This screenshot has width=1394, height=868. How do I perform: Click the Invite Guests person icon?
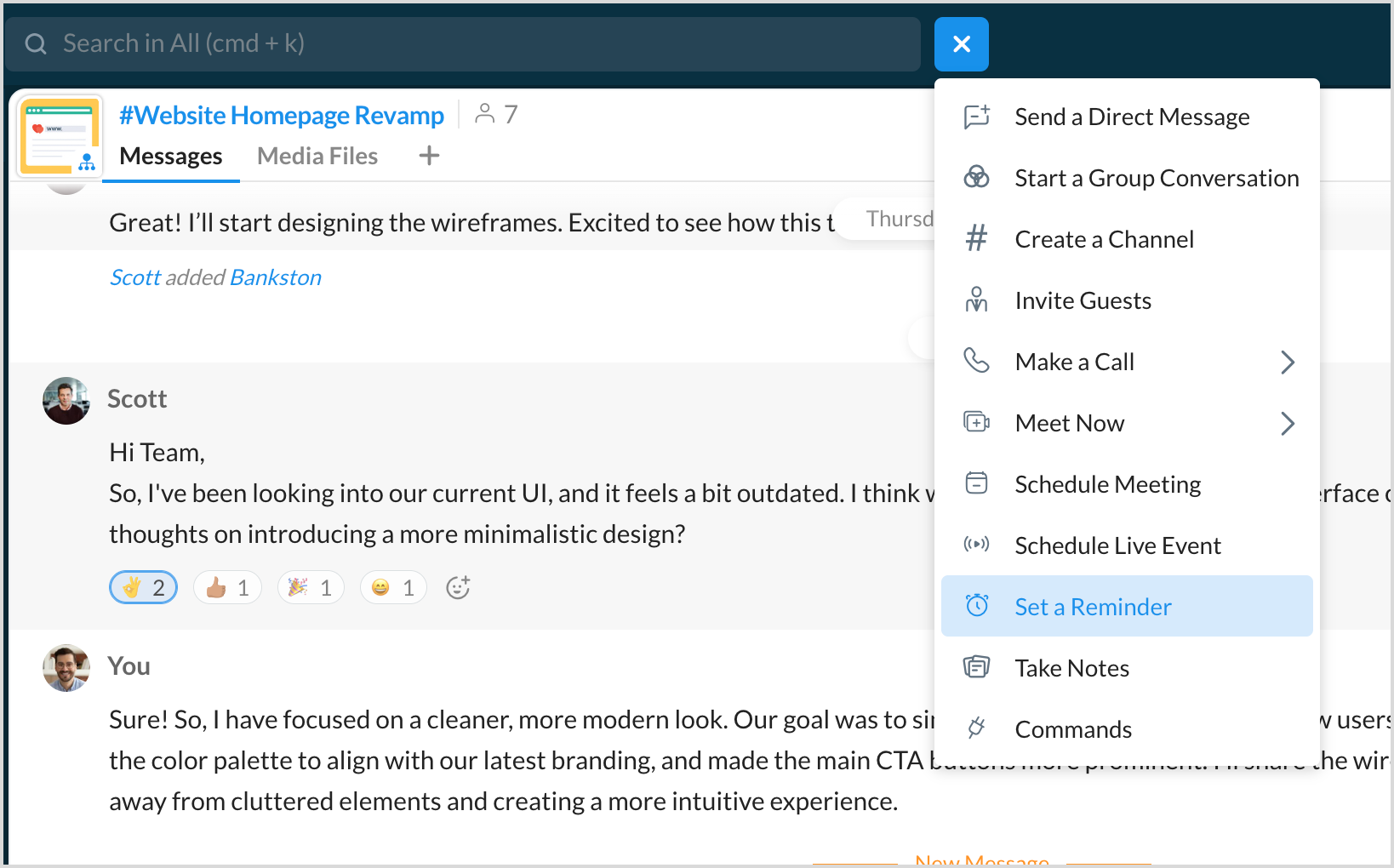(x=976, y=300)
